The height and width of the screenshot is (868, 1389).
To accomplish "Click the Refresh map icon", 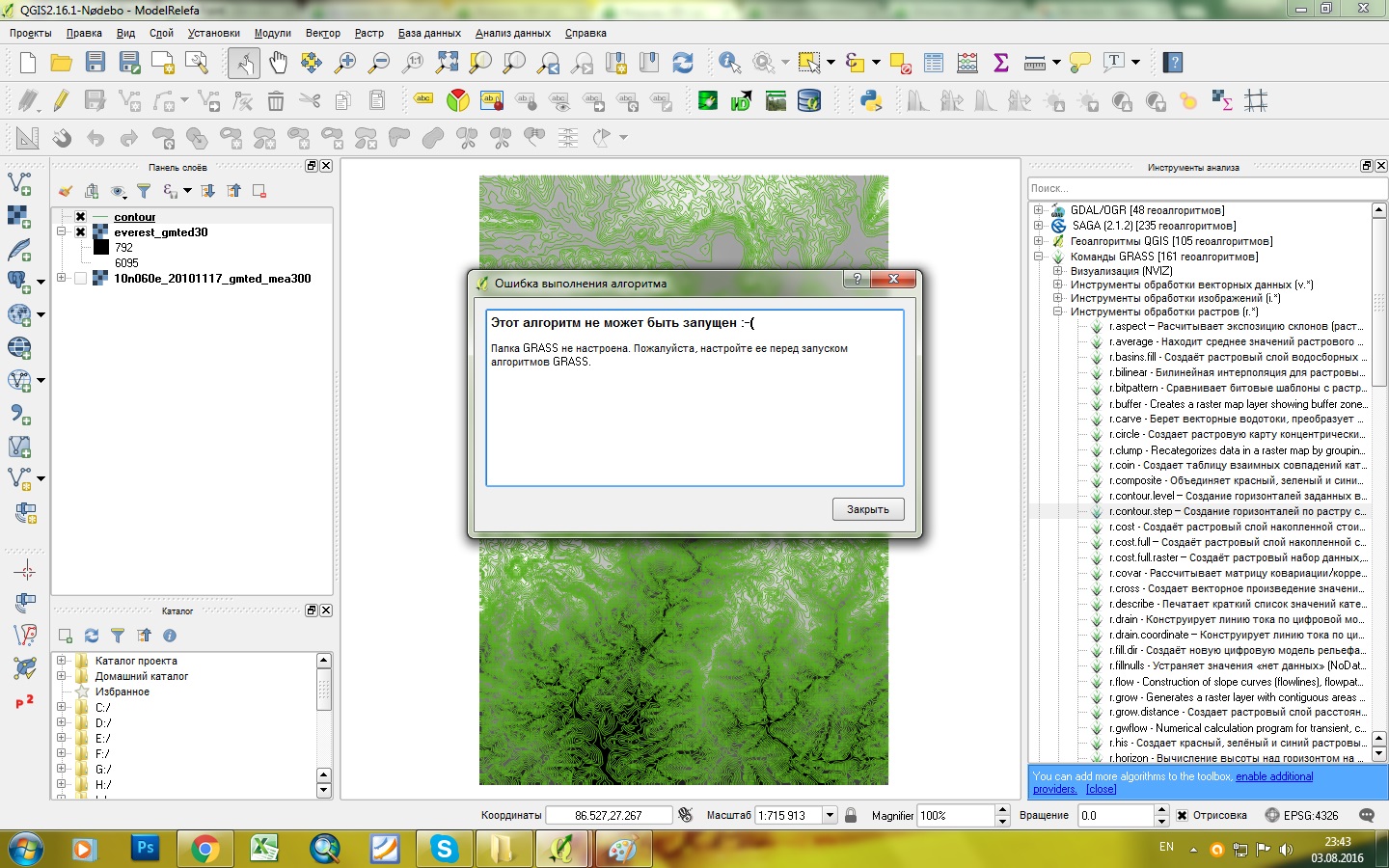I will click(682, 63).
